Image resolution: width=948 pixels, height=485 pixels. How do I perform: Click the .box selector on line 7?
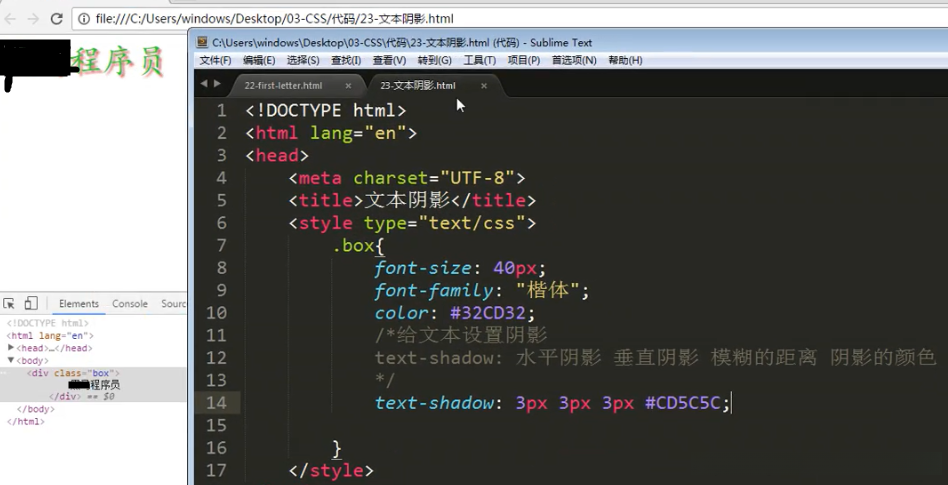354,246
